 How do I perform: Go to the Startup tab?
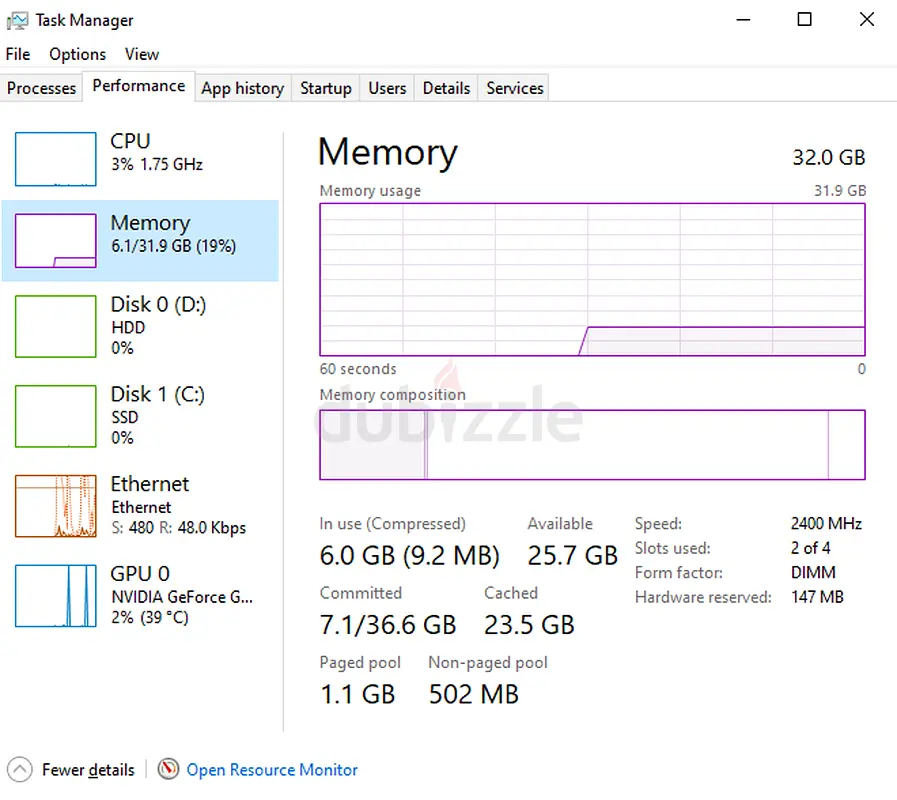pyautogui.click(x=326, y=88)
